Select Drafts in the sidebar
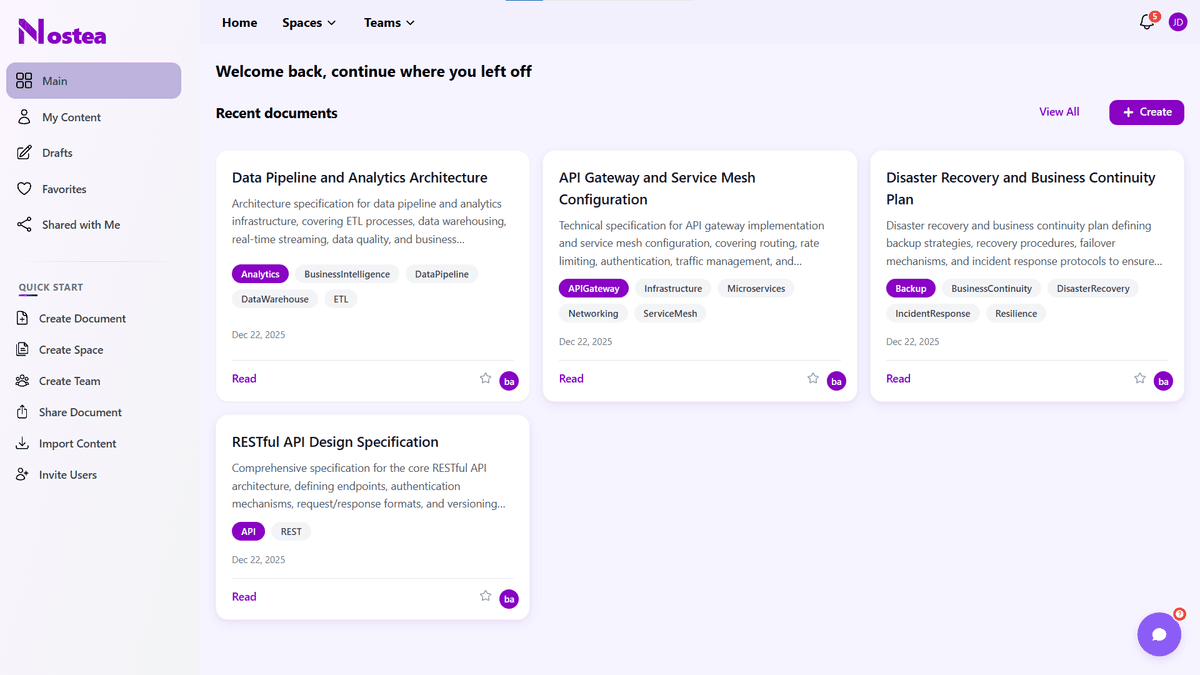The image size is (1200, 675). (x=57, y=153)
